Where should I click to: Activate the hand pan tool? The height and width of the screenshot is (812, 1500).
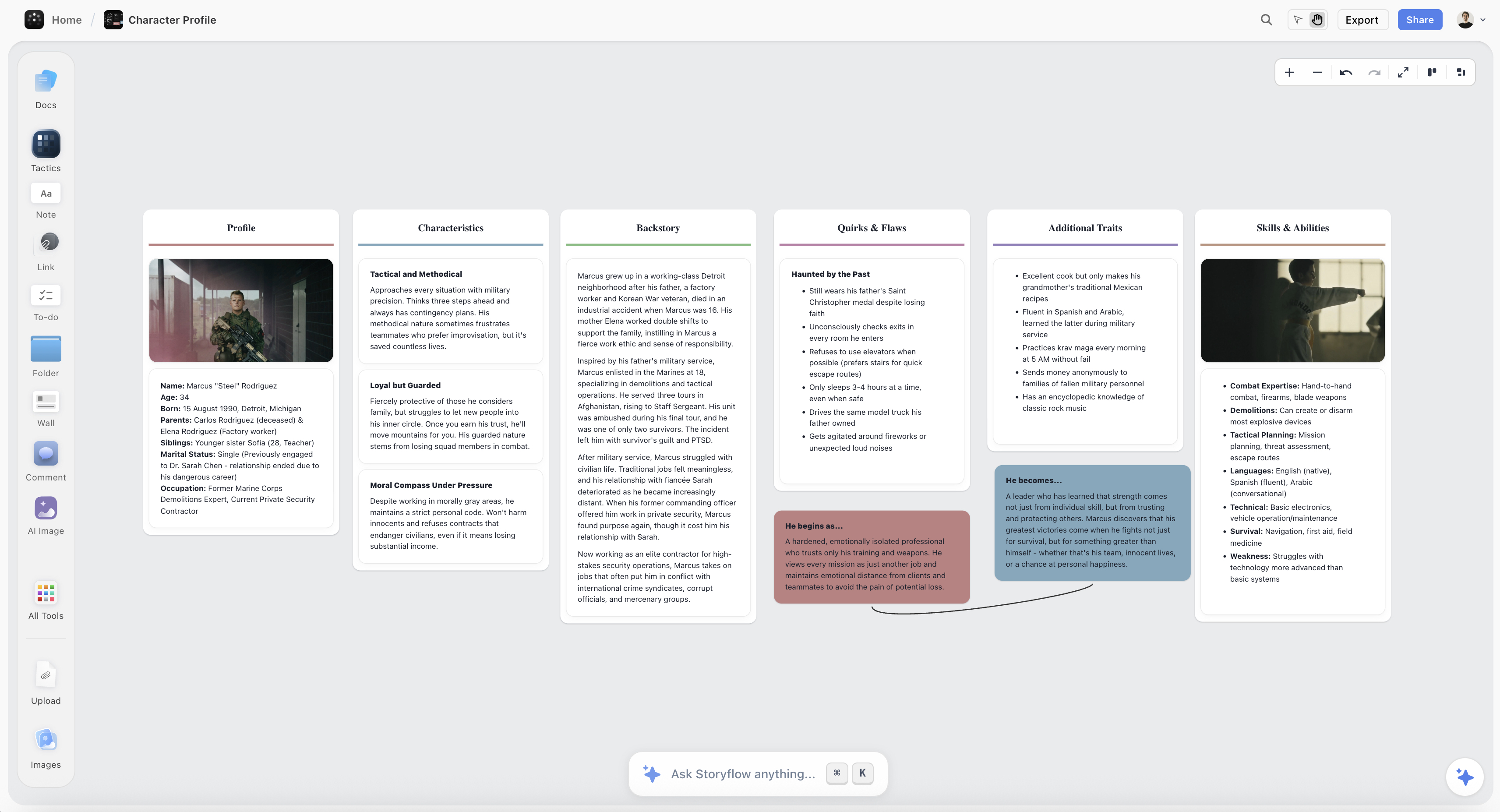coord(1317,19)
